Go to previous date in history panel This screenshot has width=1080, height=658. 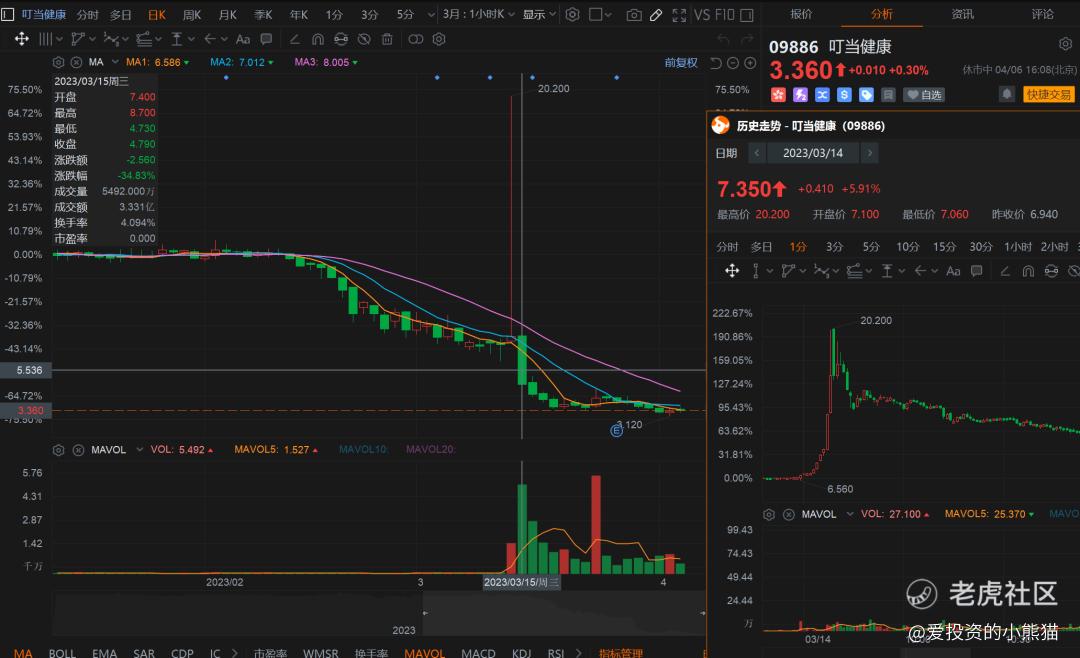click(757, 153)
